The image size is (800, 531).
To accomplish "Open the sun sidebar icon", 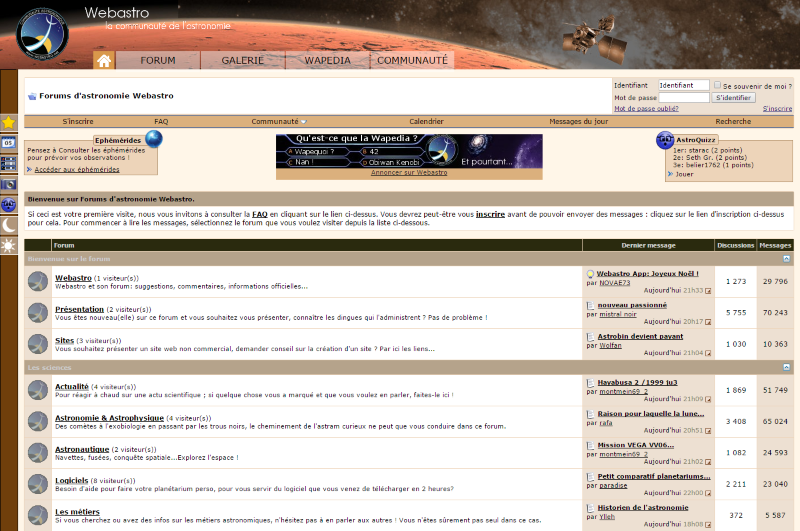I will 9,246.
